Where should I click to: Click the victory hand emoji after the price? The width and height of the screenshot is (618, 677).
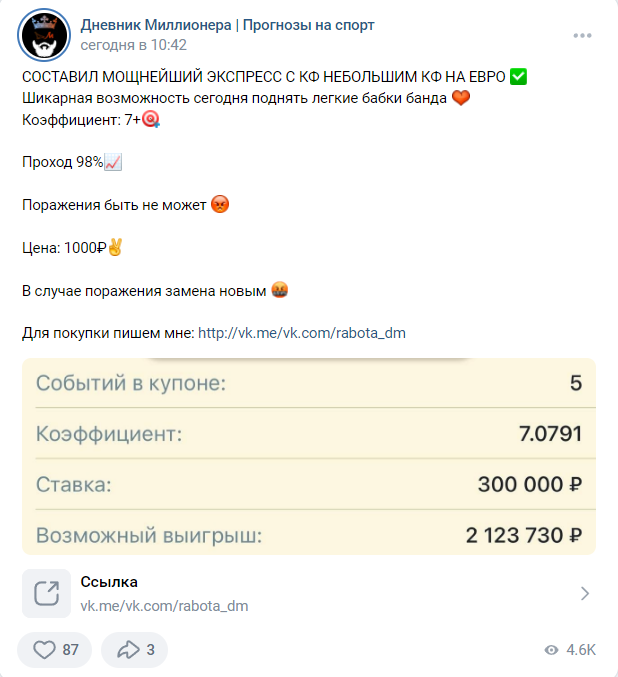115,248
